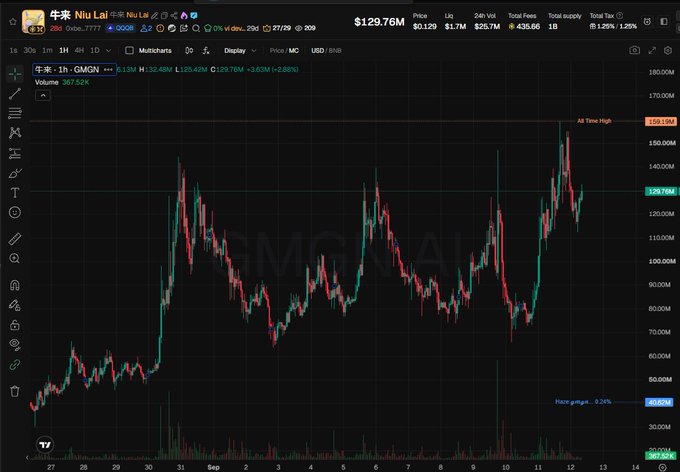Open the QQQB tag badge

pyautogui.click(x=121, y=28)
